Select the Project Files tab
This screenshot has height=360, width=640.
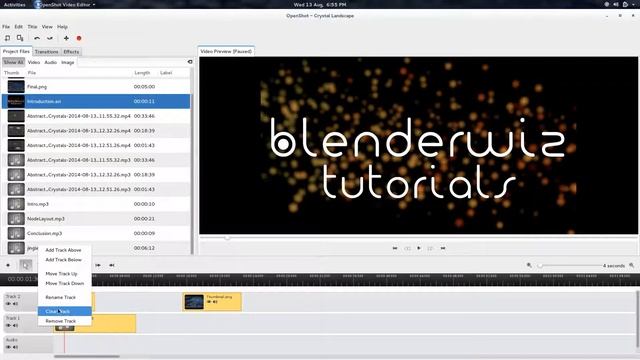[x=16, y=51]
